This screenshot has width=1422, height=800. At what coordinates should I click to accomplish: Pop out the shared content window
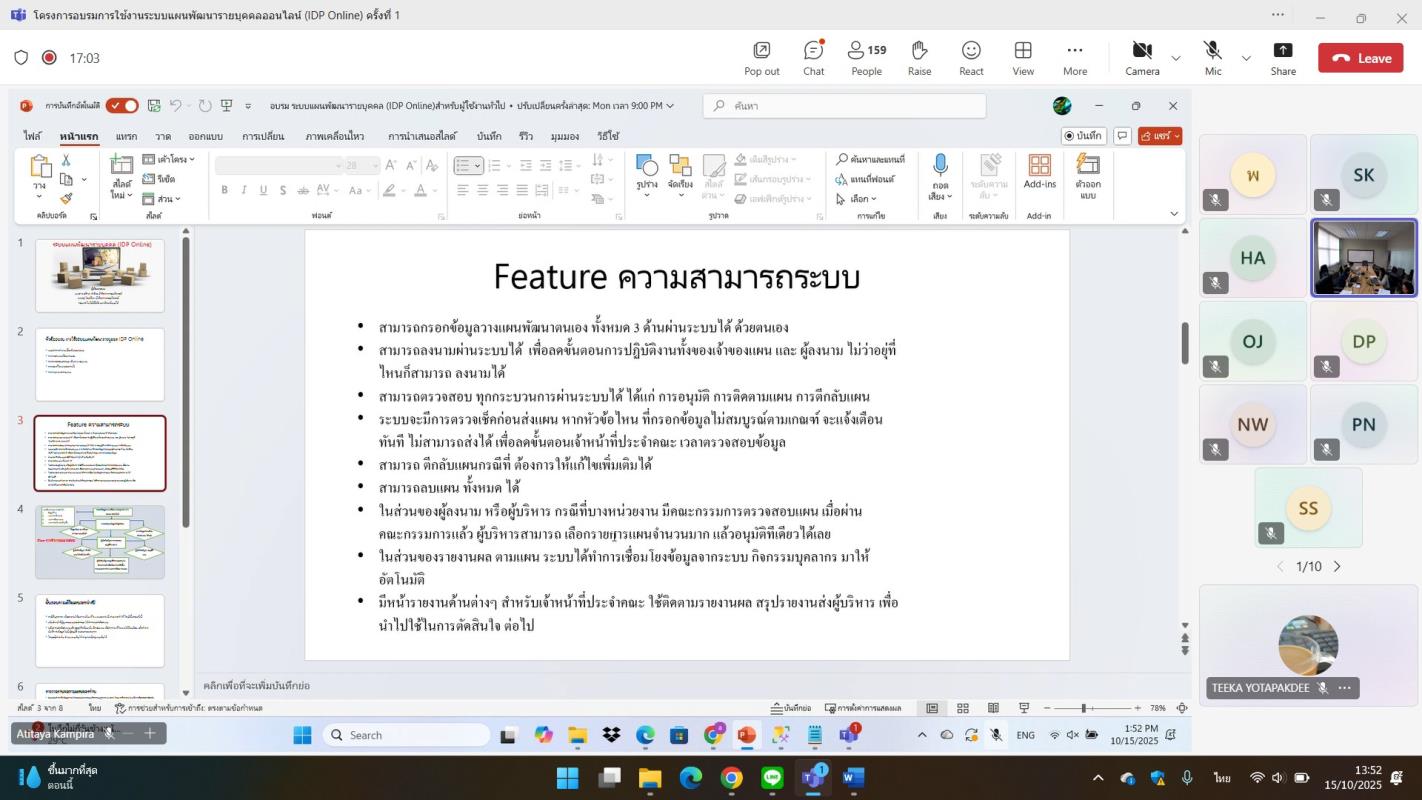pyautogui.click(x=761, y=57)
